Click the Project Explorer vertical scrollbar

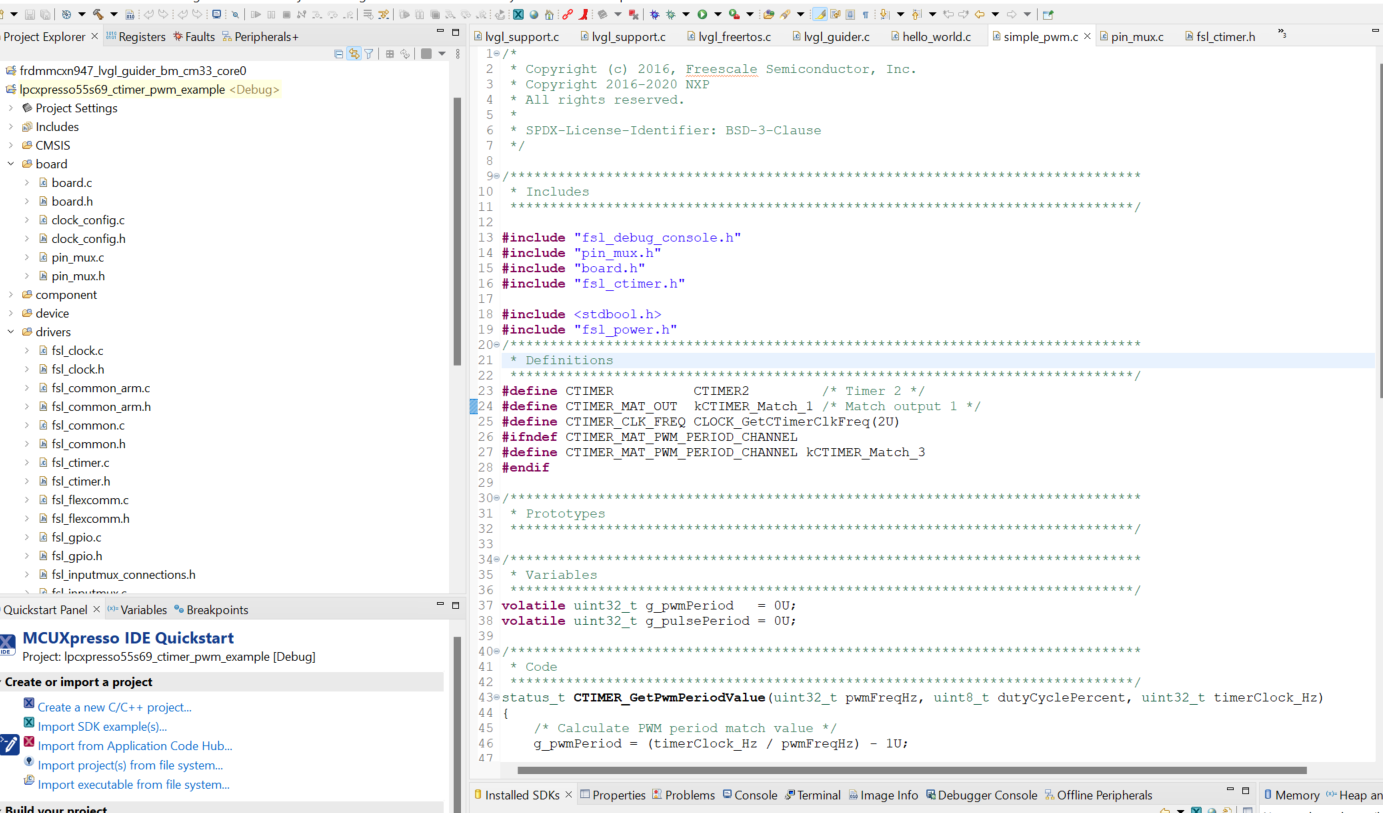[458, 230]
